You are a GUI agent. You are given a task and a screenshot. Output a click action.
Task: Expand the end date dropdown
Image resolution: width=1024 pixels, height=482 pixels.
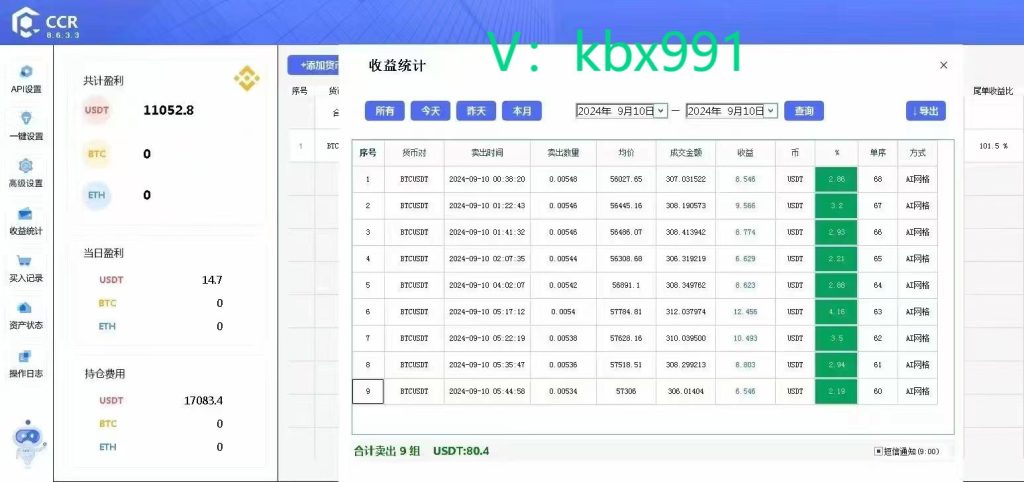click(x=771, y=111)
